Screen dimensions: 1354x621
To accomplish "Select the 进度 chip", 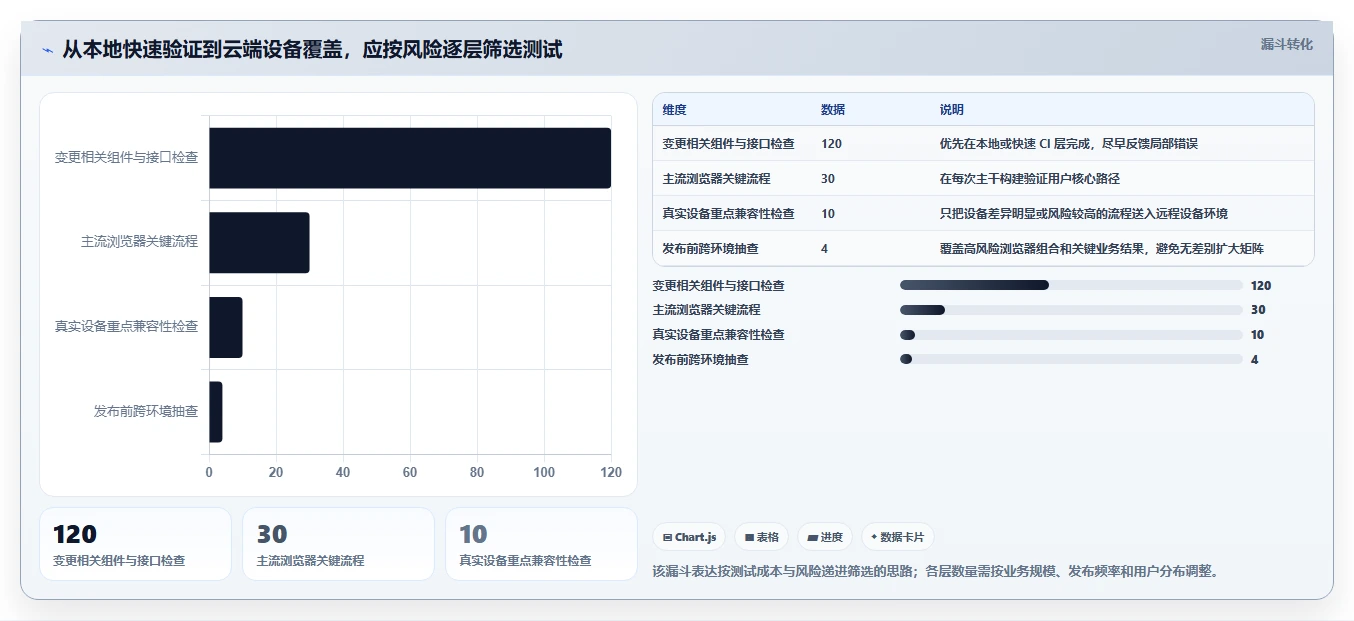I will (x=825, y=537).
